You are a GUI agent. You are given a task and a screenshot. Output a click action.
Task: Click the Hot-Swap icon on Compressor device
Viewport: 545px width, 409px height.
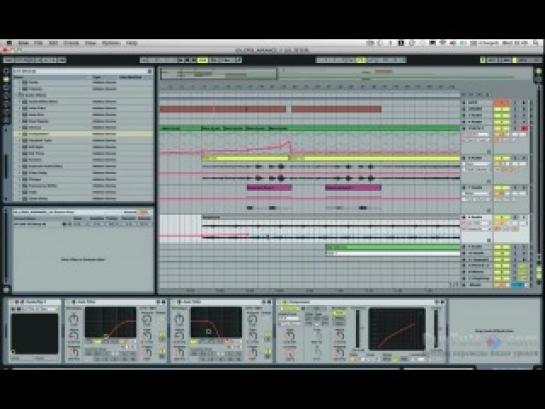437,302
